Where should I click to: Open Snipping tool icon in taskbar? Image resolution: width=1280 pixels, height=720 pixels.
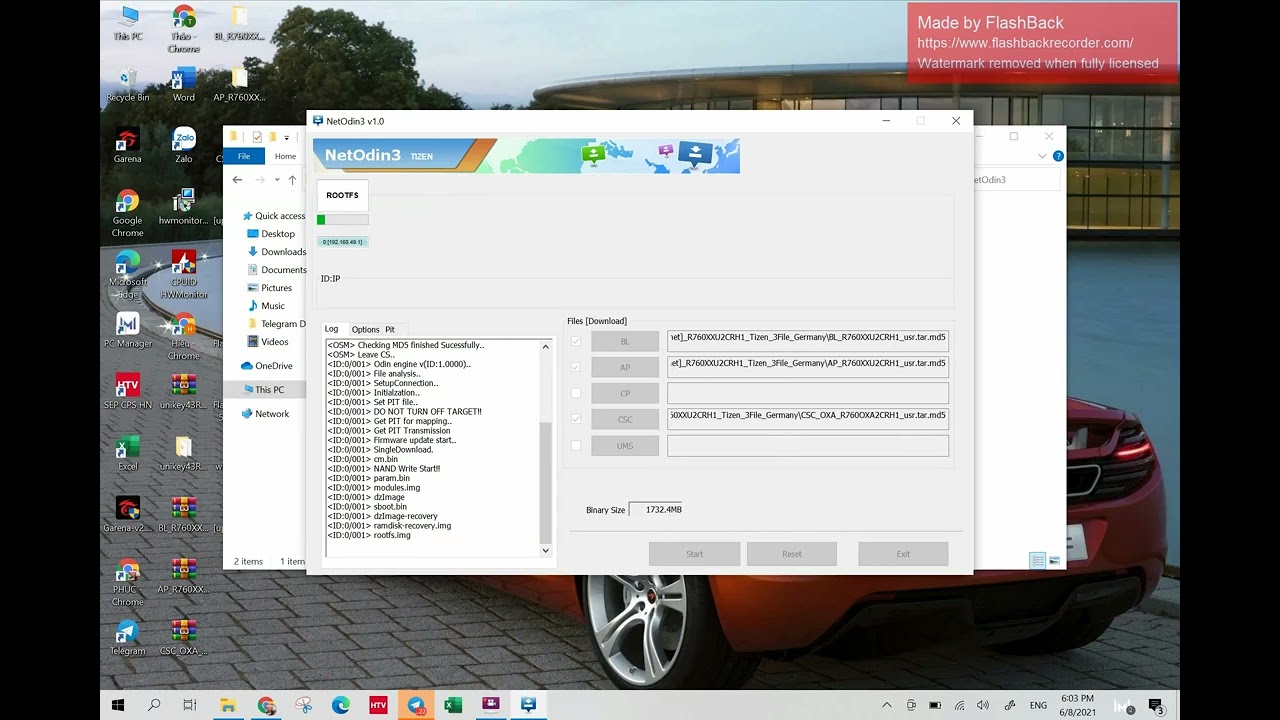(303, 705)
